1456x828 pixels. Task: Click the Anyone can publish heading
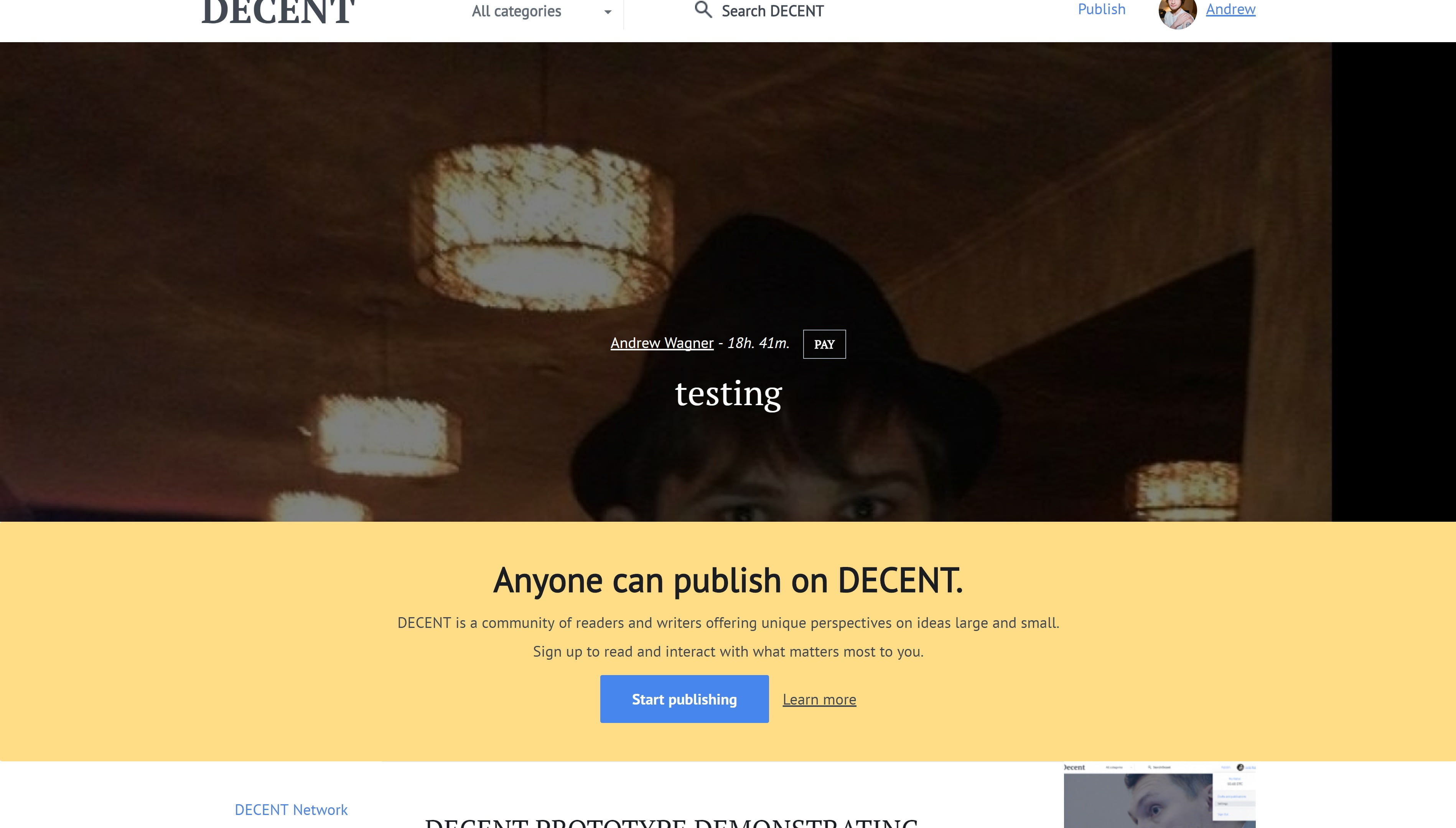pos(728,581)
